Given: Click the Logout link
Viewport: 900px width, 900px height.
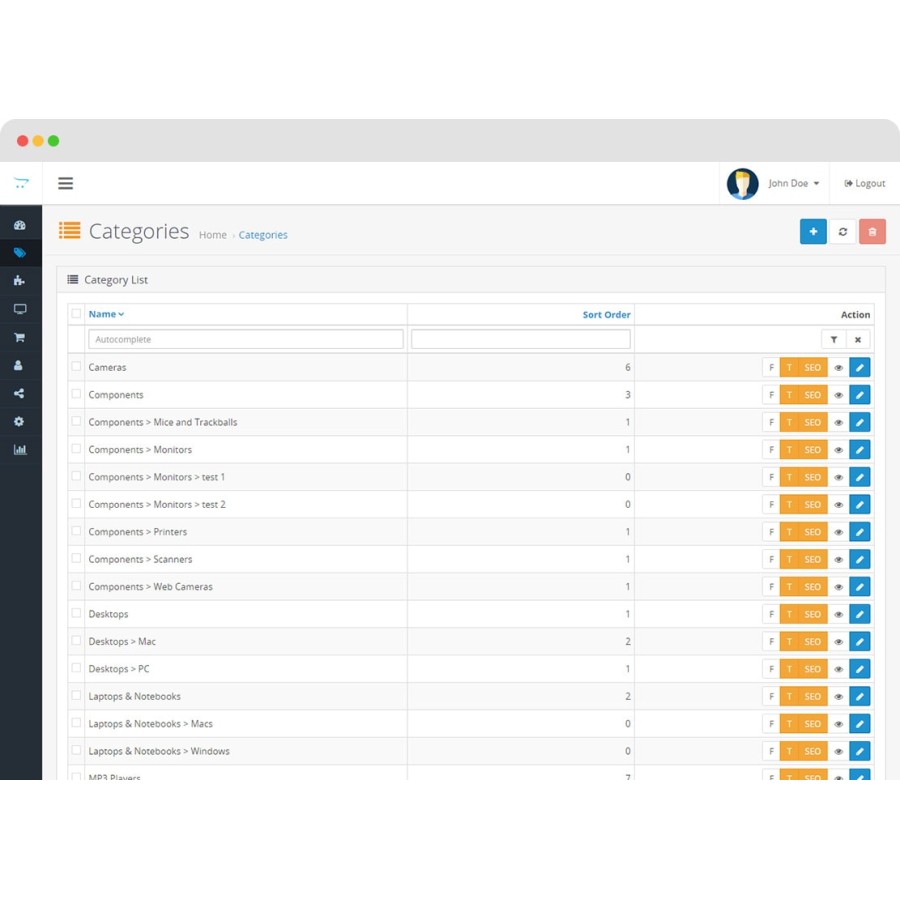Looking at the screenshot, I should coord(864,183).
